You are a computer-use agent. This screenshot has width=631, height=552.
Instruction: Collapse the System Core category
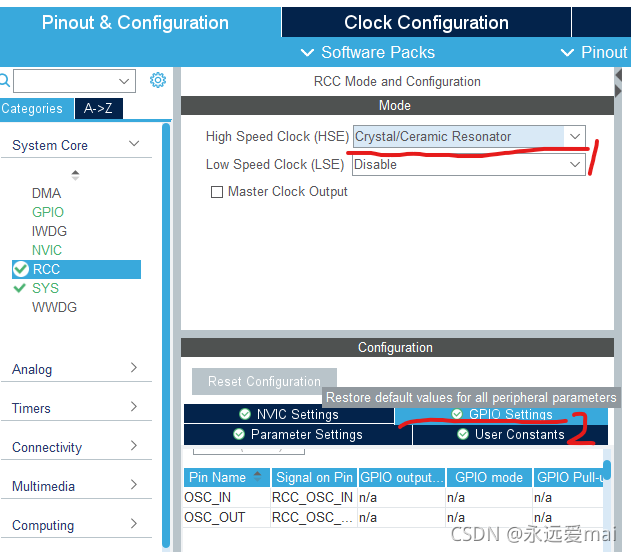tap(134, 144)
